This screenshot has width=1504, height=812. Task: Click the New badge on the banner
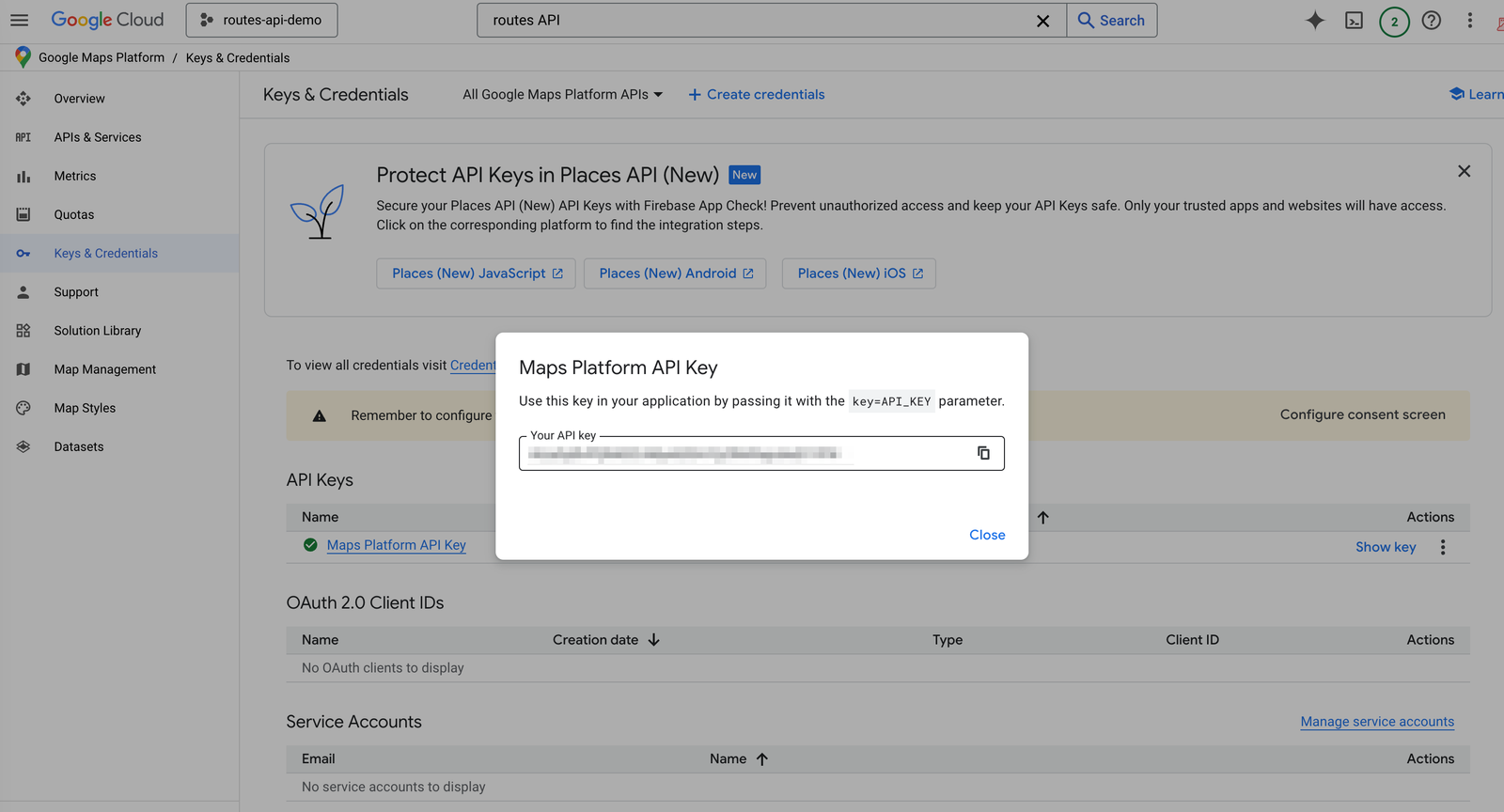click(x=744, y=175)
